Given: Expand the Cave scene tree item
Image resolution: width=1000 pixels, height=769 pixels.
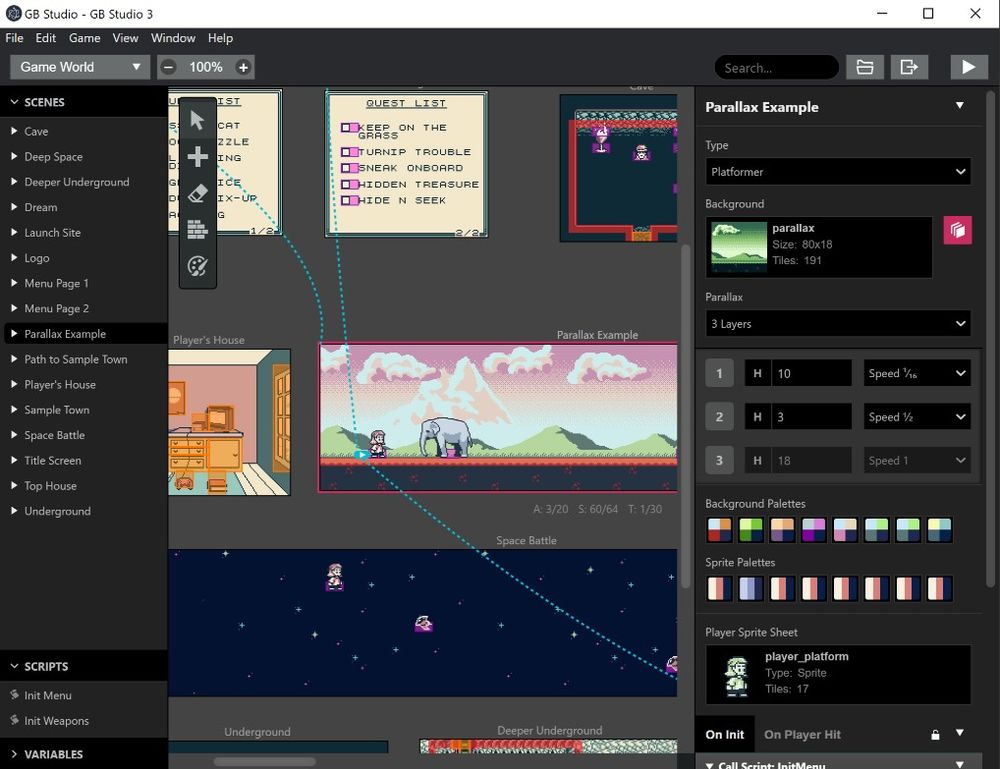Looking at the screenshot, I should click(14, 131).
